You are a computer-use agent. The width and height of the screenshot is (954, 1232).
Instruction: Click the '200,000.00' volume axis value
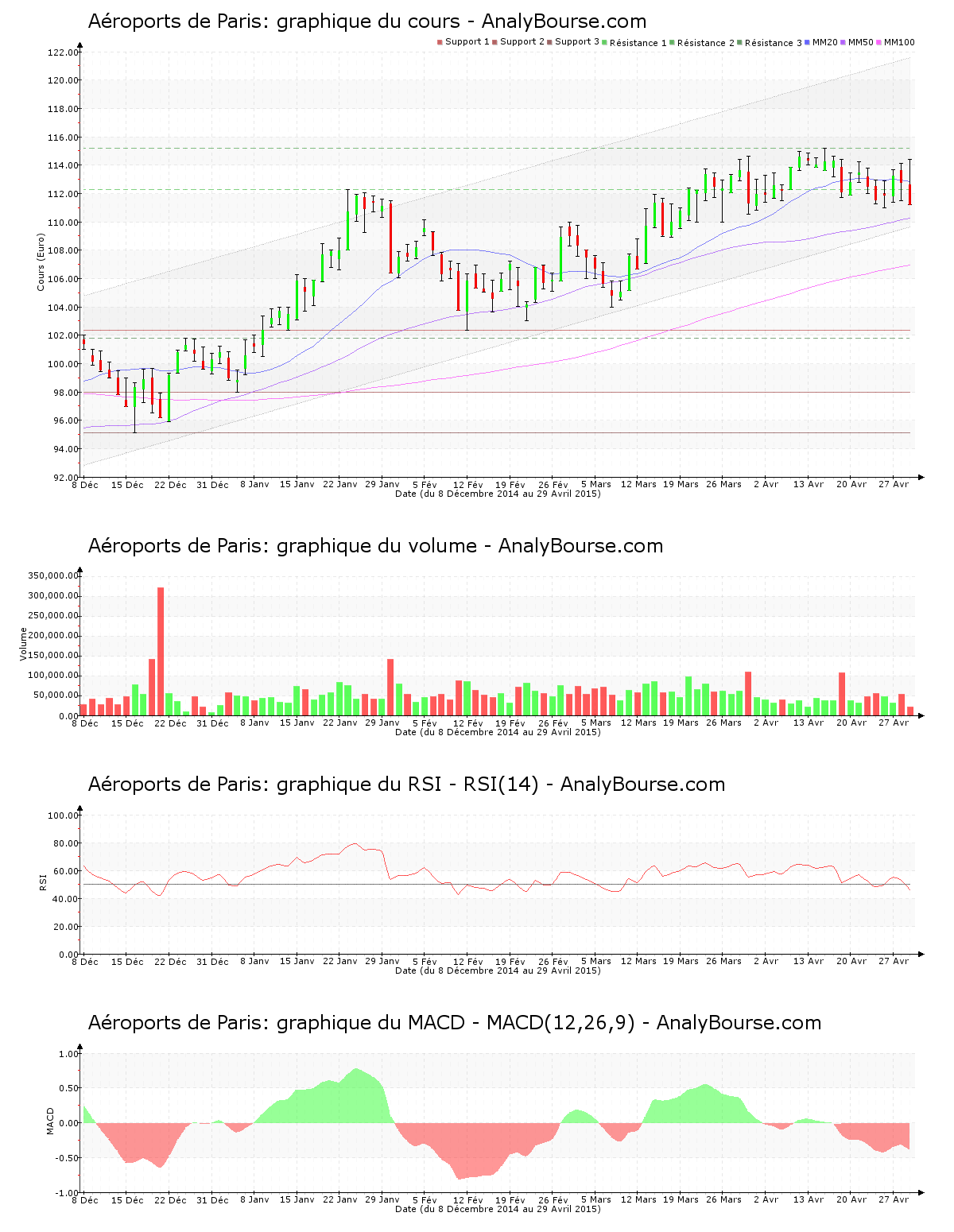click(52, 636)
